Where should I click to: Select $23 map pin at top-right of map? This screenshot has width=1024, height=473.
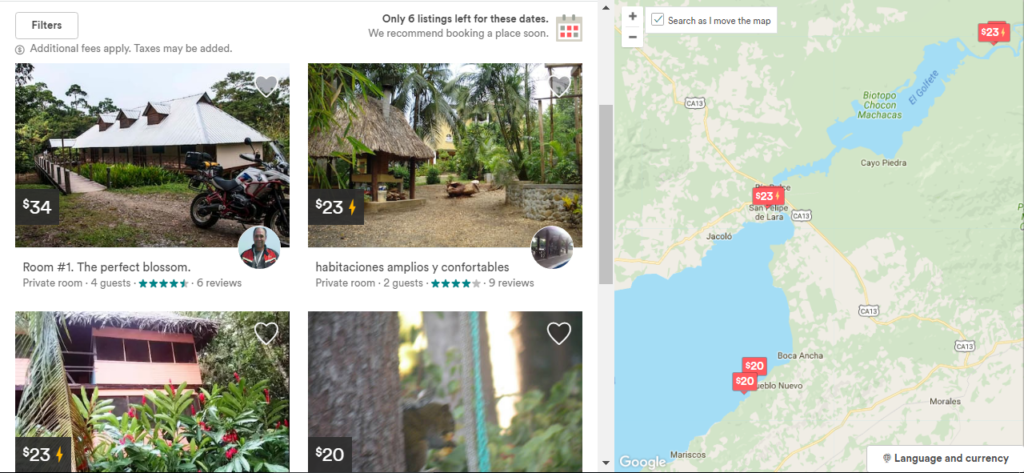click(x=993, y=32)
